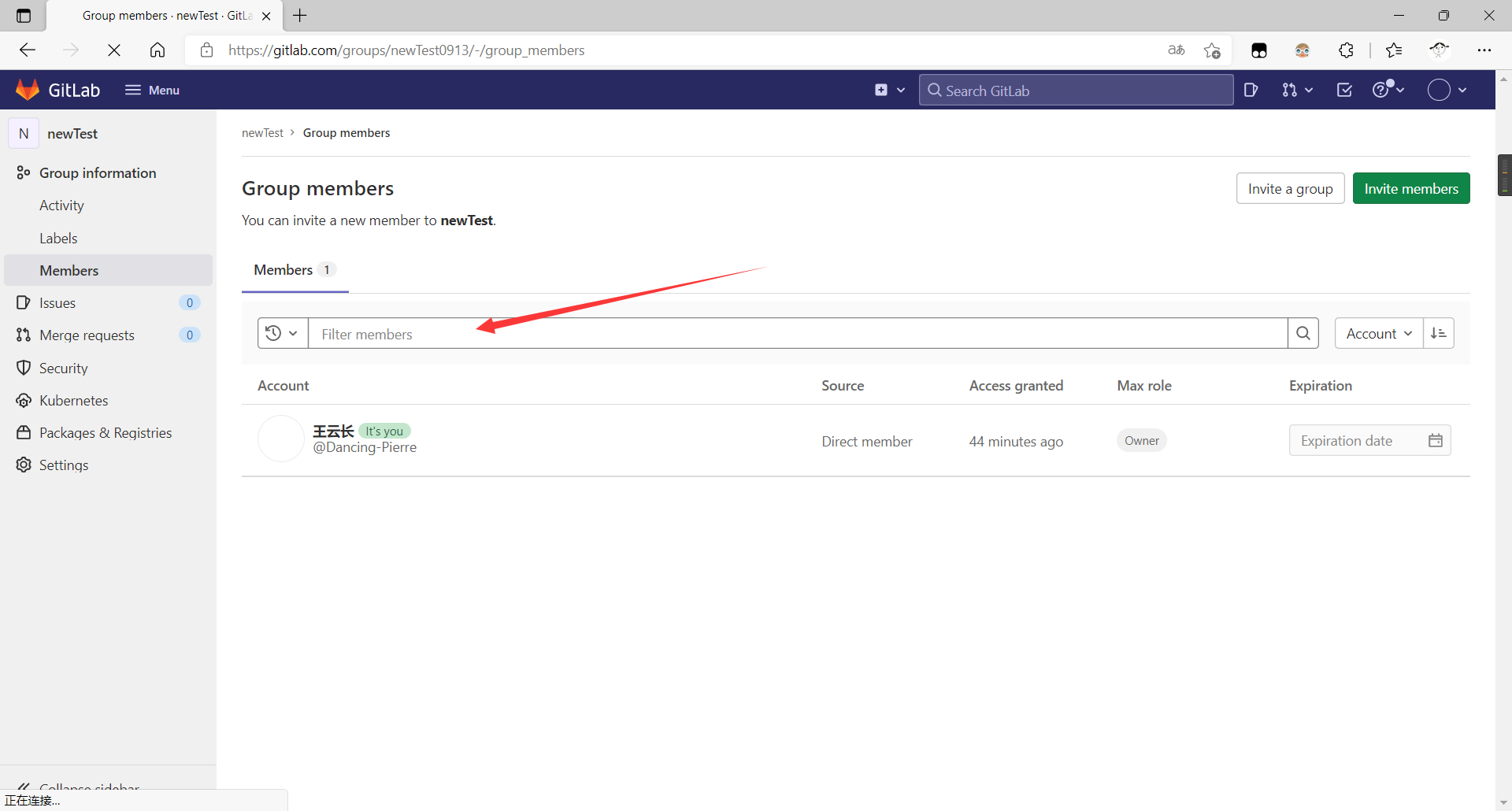Click the member's avatar image
This screenshot has width=1512, height=811.
(x=281, y=439)
